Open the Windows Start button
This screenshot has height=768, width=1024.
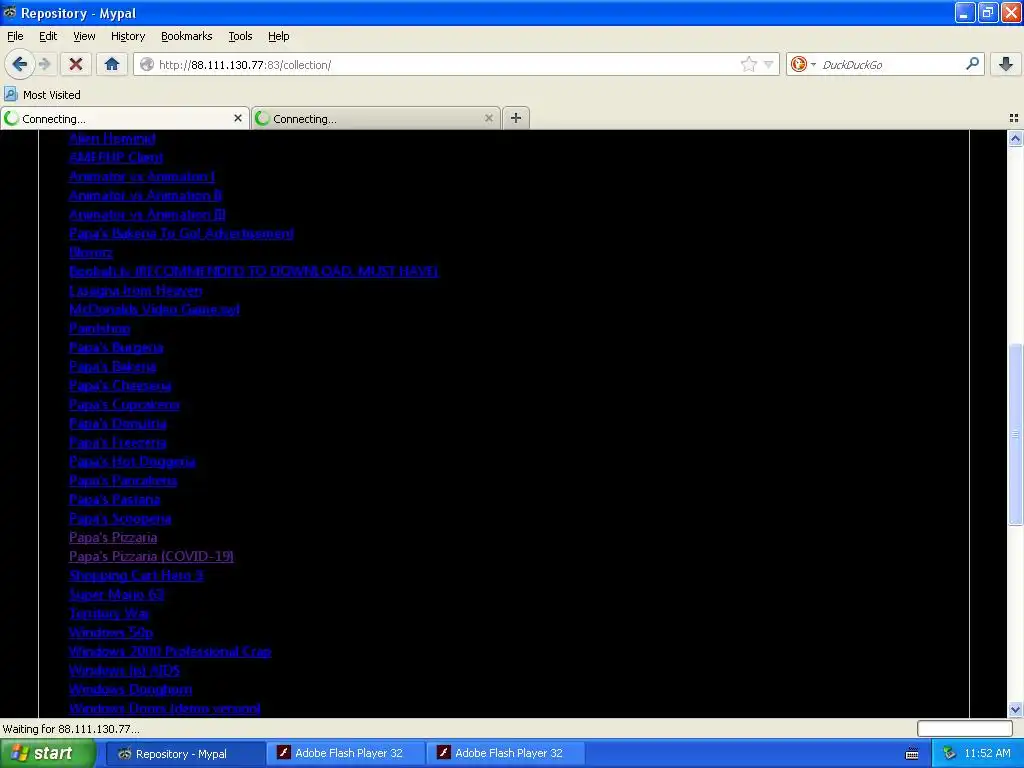pos(48,753)
